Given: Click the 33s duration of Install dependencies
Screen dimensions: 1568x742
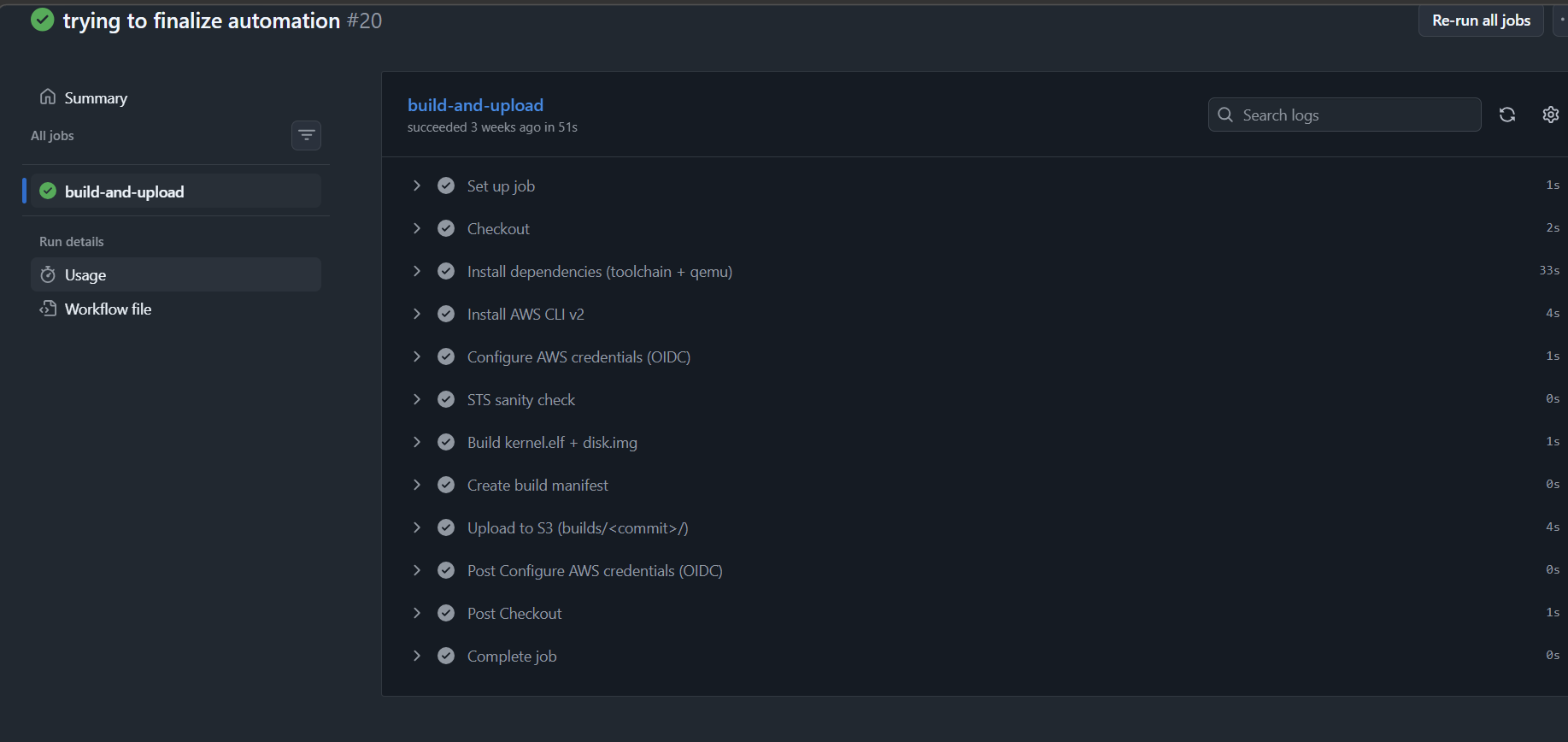Looking at the screenshot, I should pyautogui.click(x=1549, y=270).
